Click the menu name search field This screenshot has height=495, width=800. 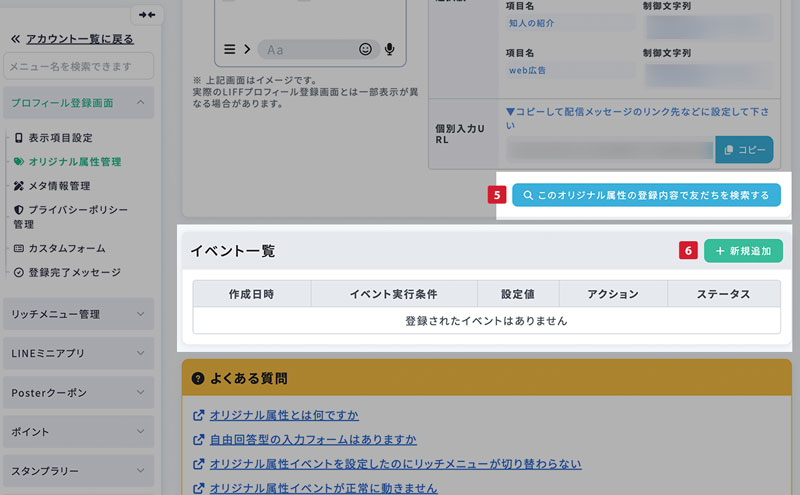click(x=78, y=67)
